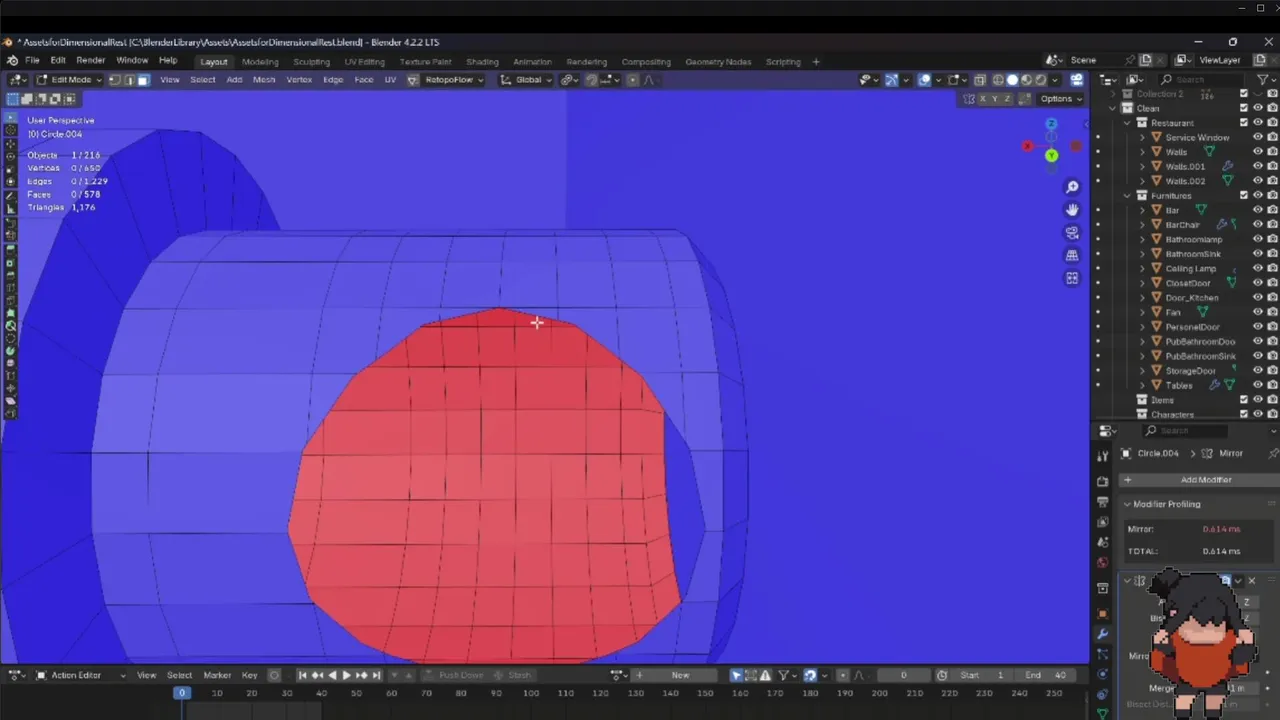Open the Render menu
The width and height of the screenshot is (1280, 720).
pyautogui.click(x=90, y=61)
